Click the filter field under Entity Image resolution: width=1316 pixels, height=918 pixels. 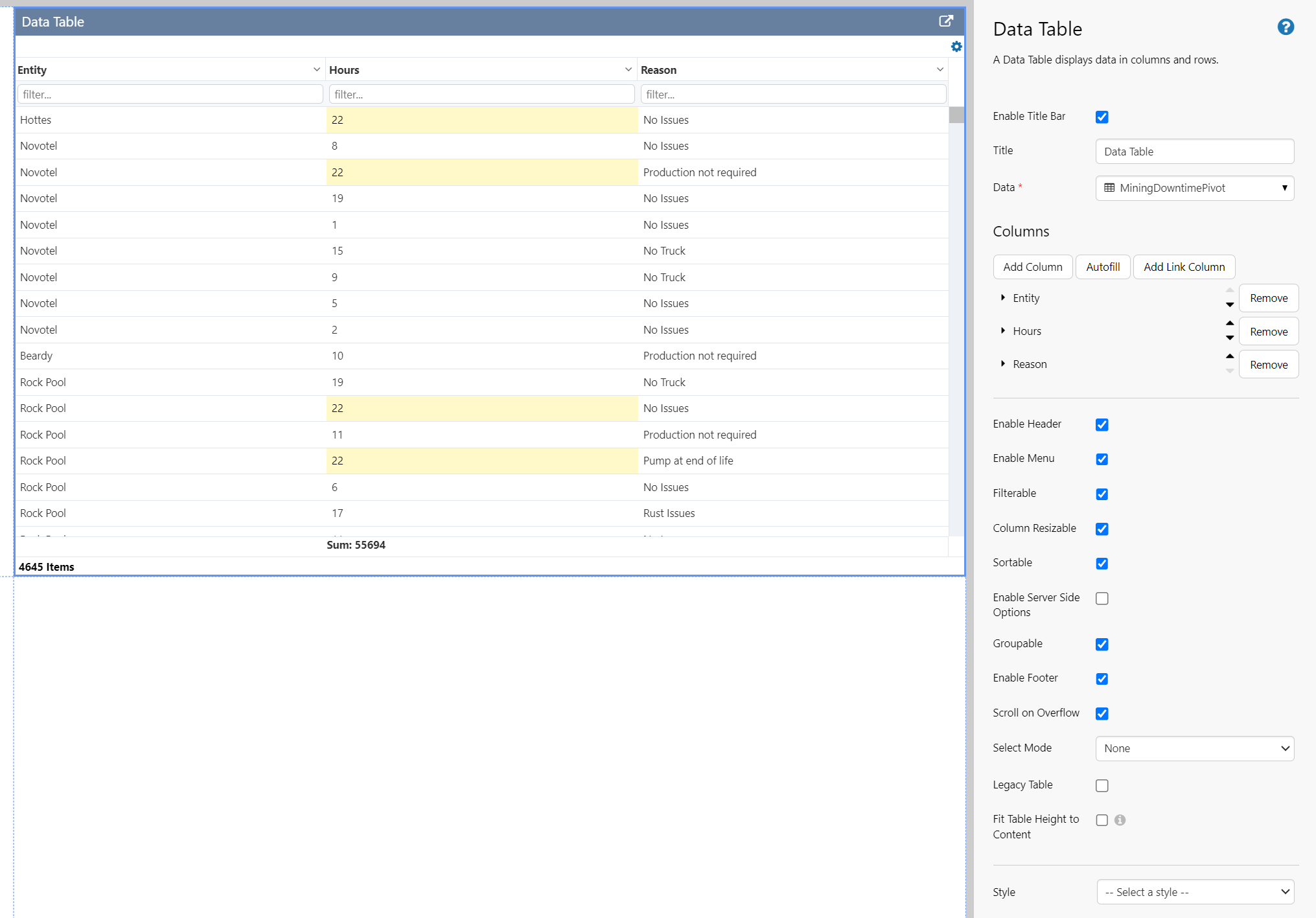tap(169, 94)
